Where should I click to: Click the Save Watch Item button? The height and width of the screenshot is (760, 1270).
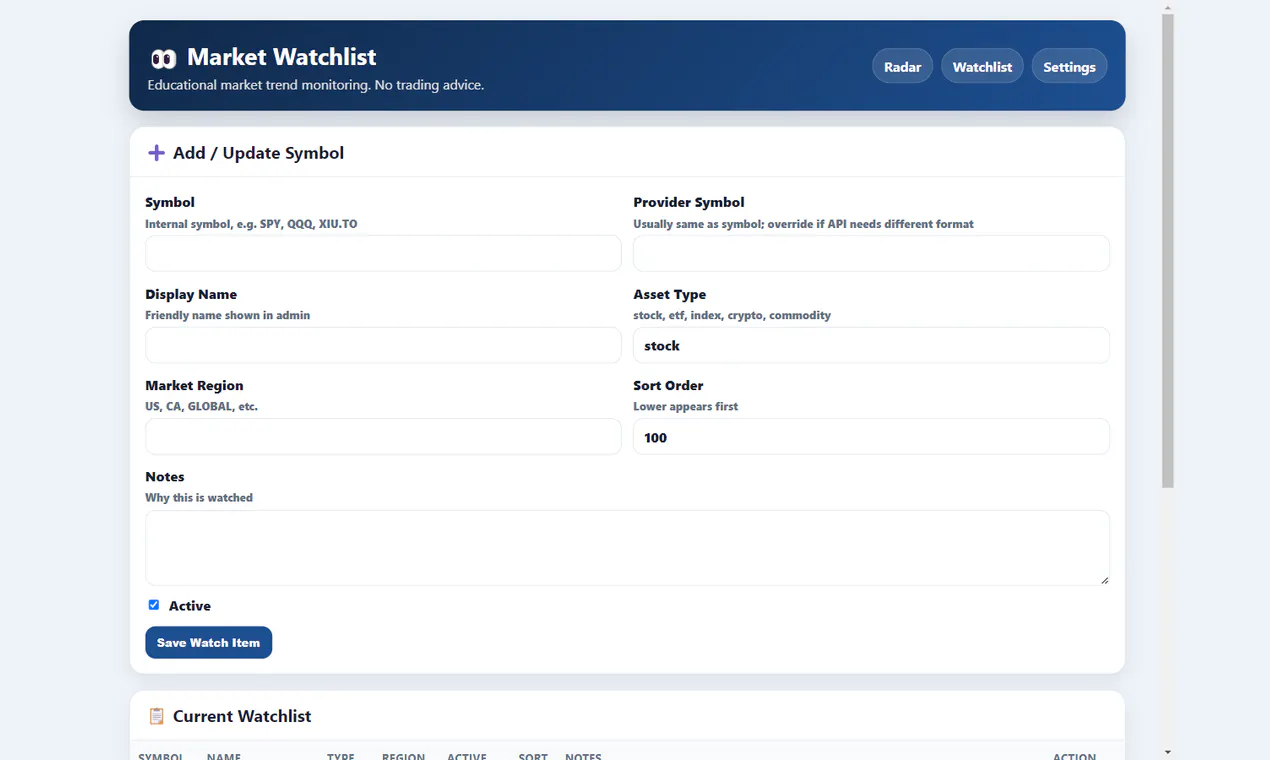click(x=208, y=643)
